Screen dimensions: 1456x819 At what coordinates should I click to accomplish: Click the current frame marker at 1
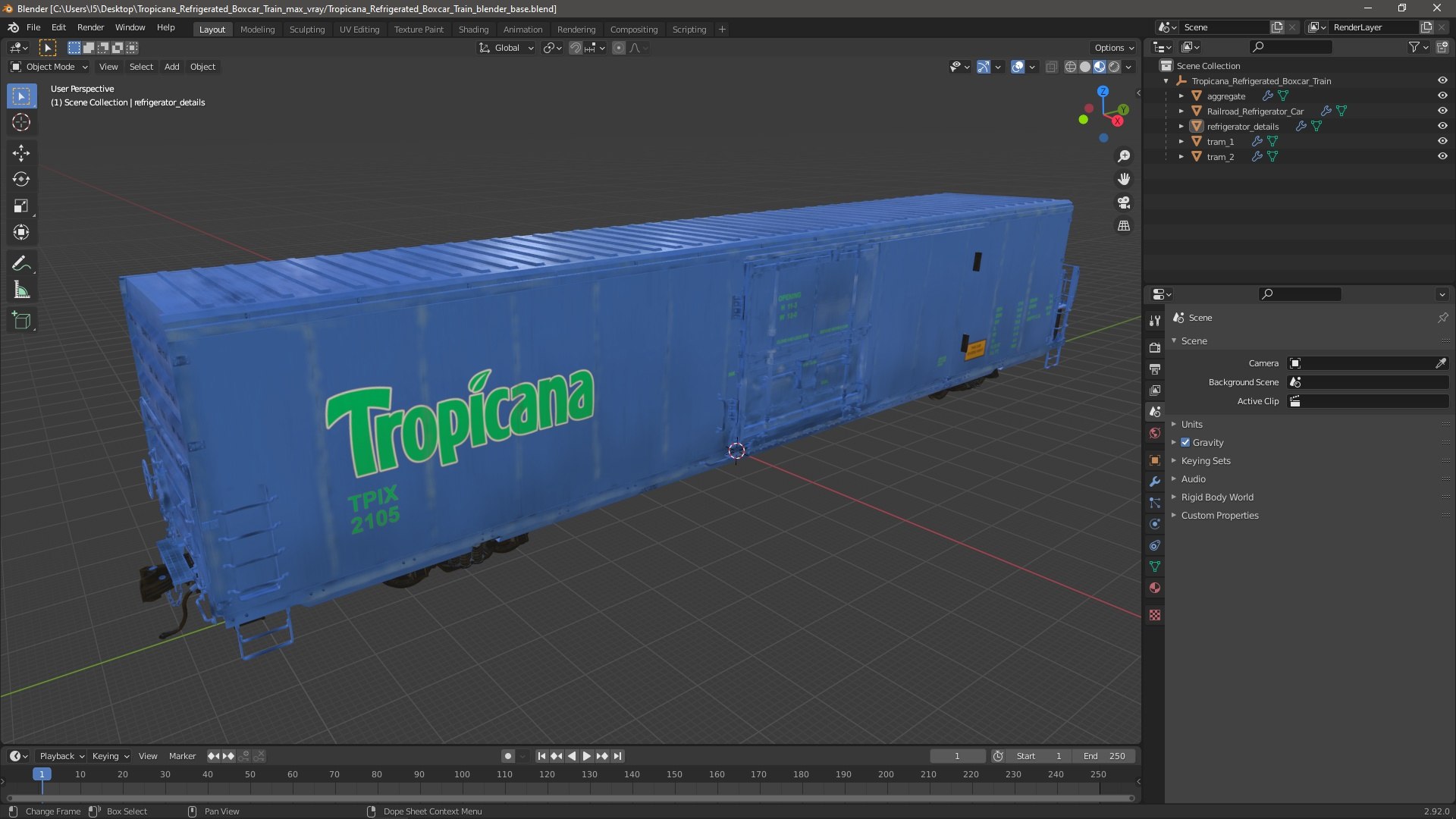click(x=42, y=774)
